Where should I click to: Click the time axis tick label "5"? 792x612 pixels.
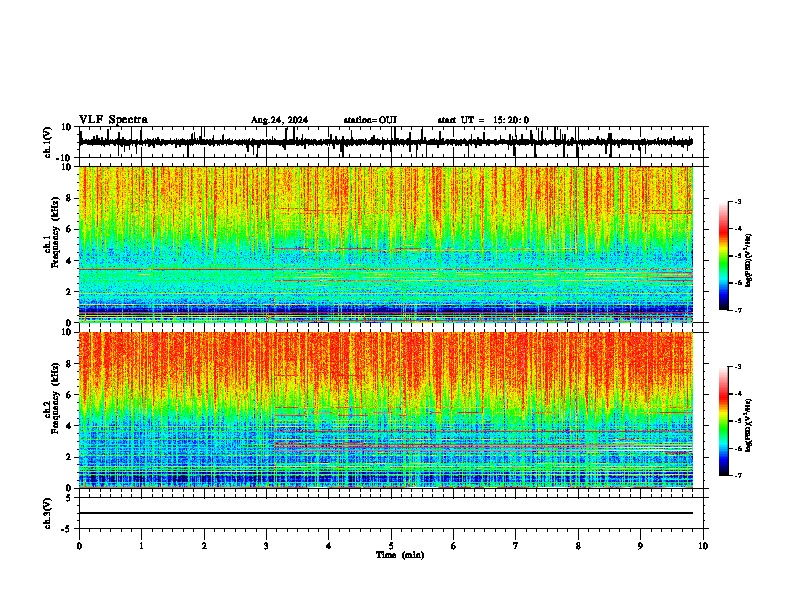(391, 546)
